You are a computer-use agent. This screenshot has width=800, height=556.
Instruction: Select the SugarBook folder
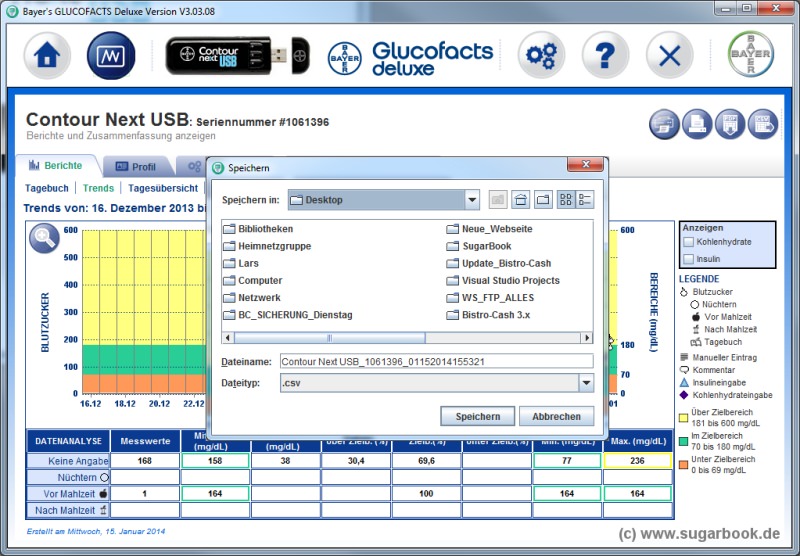click(x=479, y=246)
